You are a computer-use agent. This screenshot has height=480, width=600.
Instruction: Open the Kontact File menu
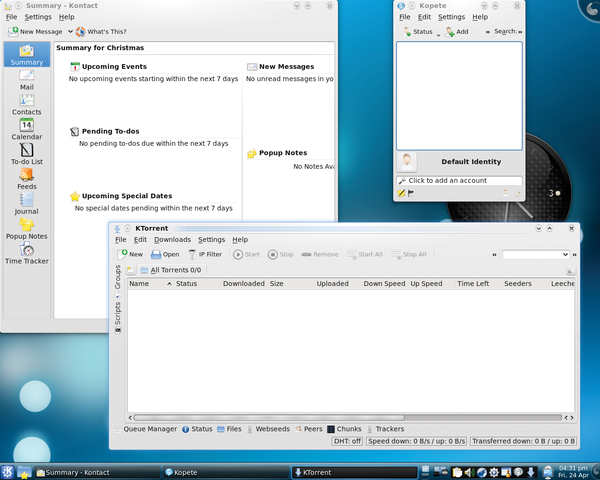click(11, 17)
